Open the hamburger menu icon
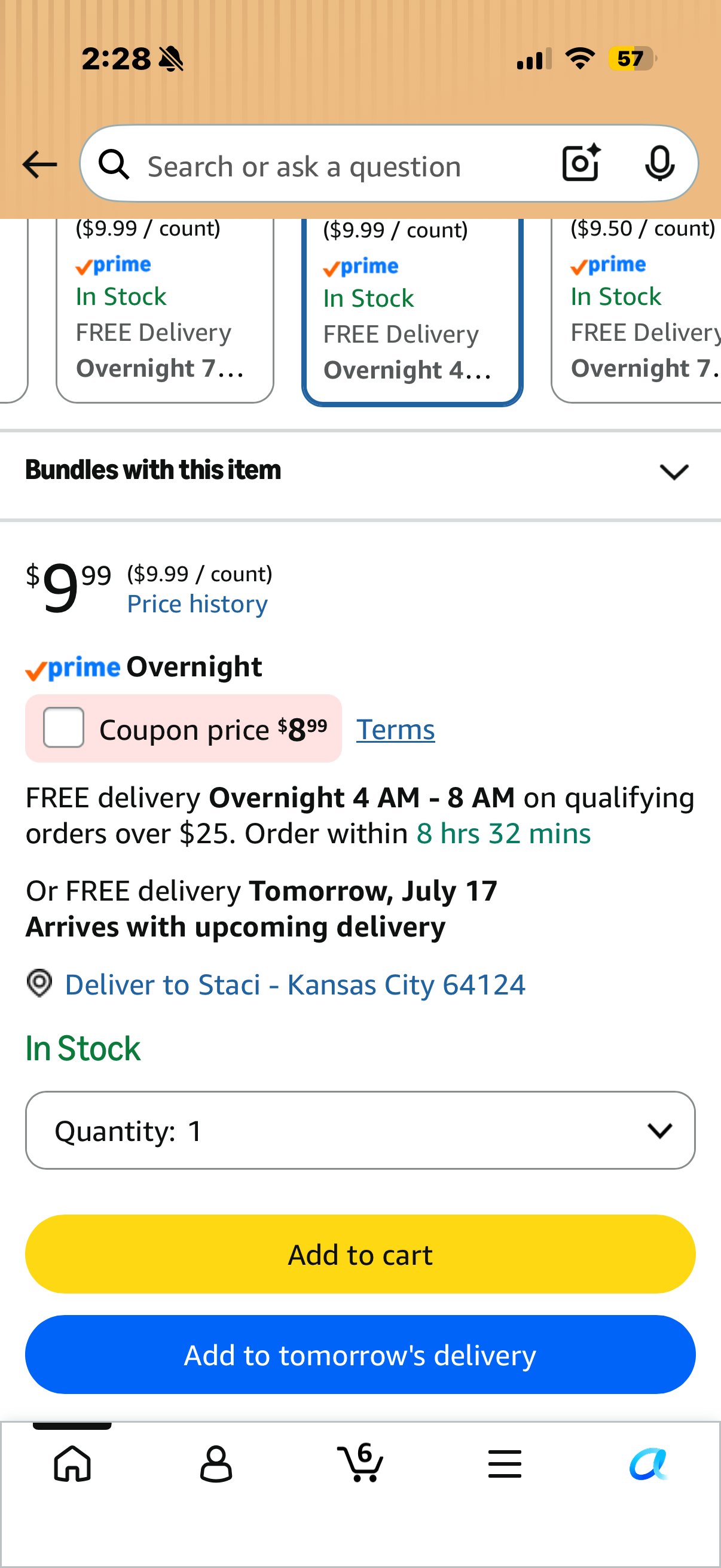721x1568 pixels. click(505, 1463)
